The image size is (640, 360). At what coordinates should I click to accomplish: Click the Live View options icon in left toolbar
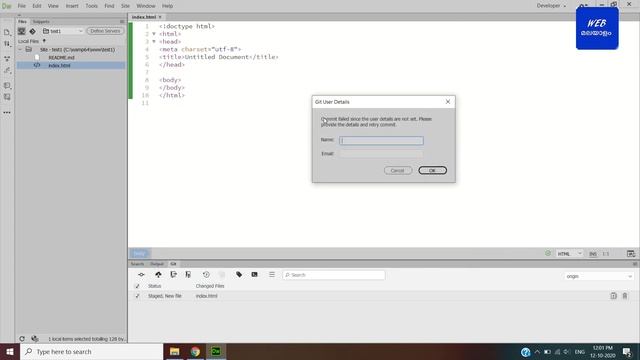click(x=7, y=59)
